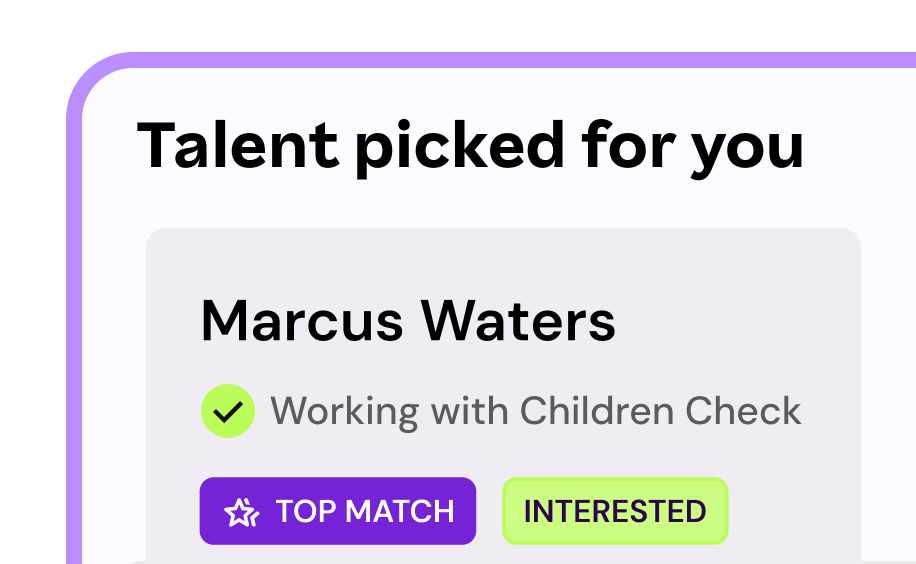Click 'Children Check' in the verification line
This screenshot has width=916, height=564.
(660, 411)
